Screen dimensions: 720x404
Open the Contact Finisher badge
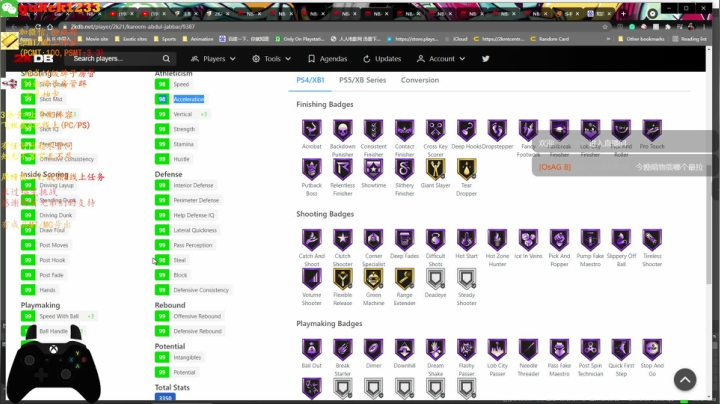405,130
